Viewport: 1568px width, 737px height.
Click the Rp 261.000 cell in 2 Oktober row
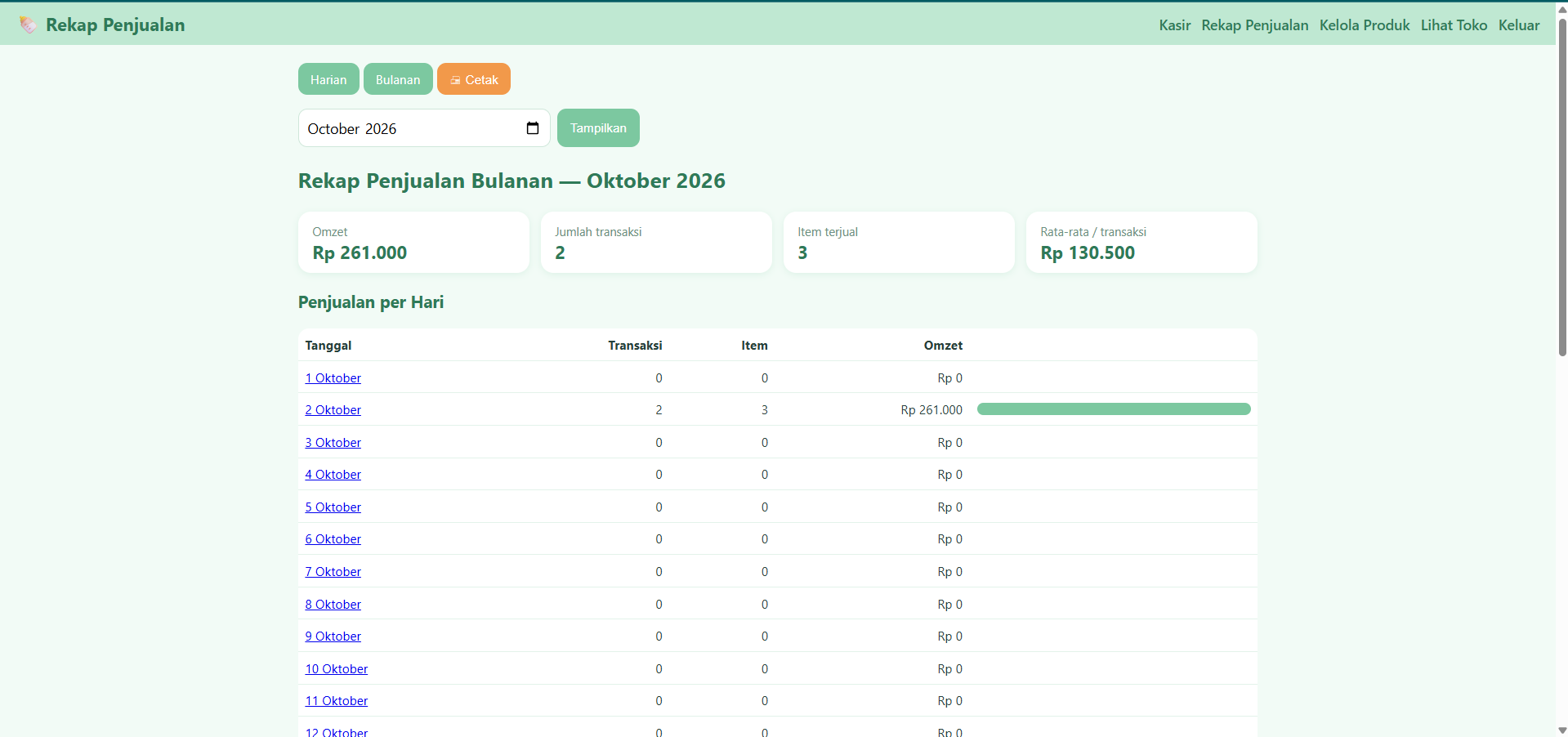[931, 410]
